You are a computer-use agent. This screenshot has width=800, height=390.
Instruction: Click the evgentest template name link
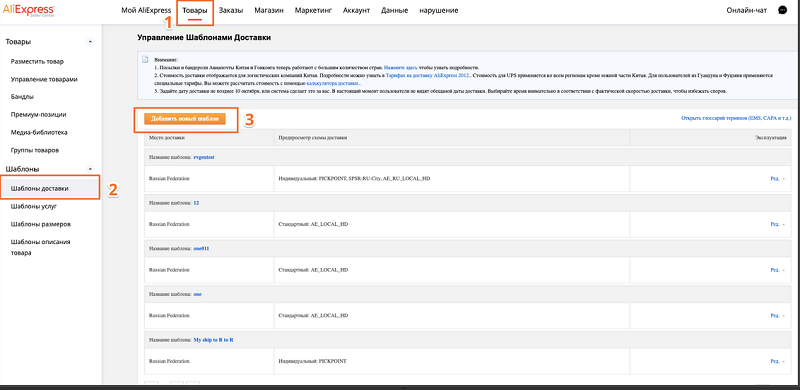204,157
